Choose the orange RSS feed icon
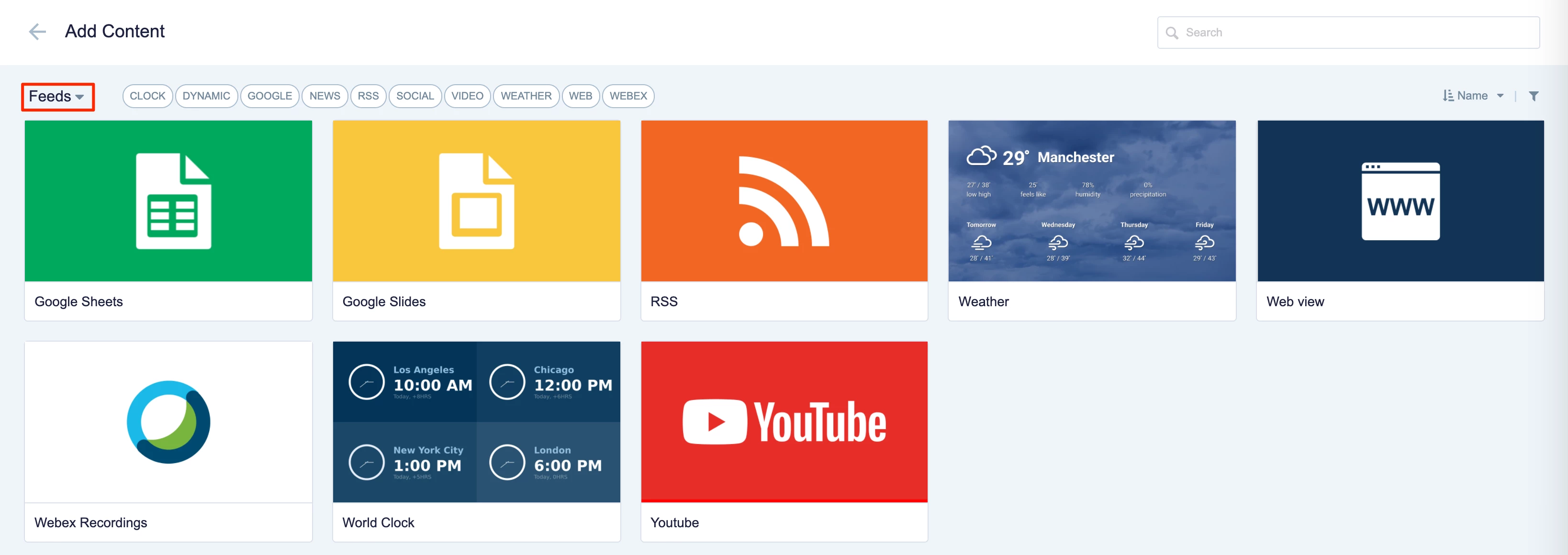The width and height of the screenshot is (1568, 555). (x=784, y=201)
